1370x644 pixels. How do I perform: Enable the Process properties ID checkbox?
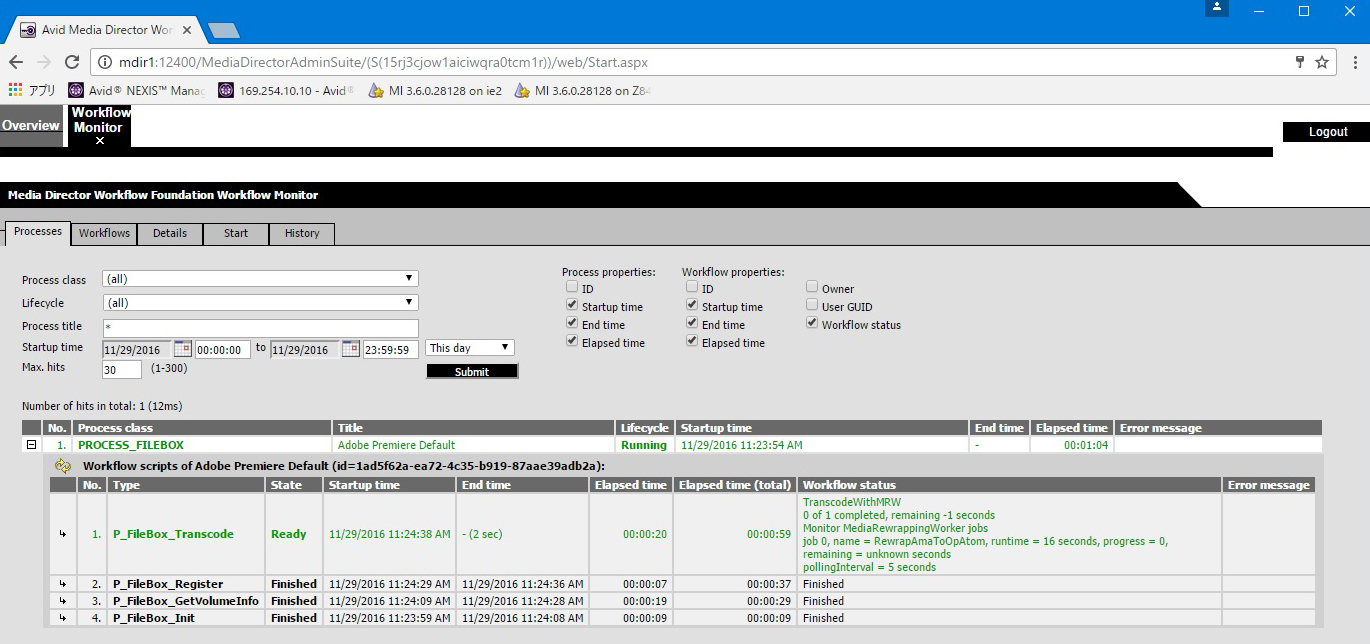(572, 288)
